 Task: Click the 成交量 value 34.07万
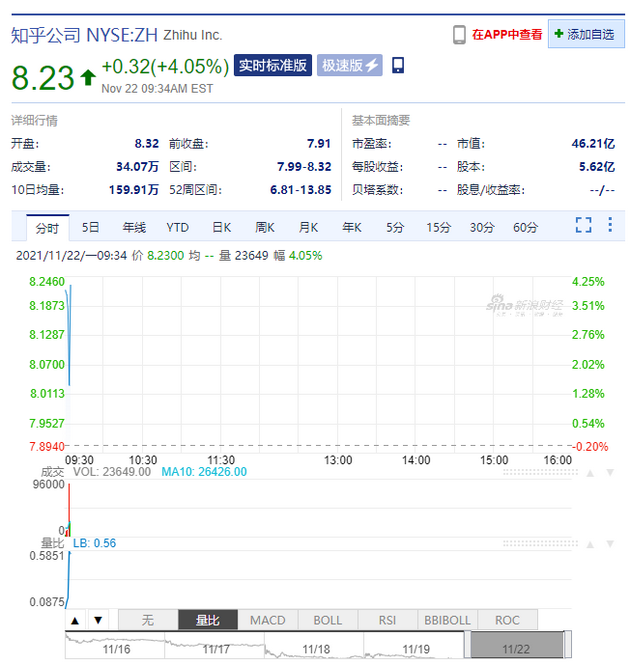click(137, 167)
